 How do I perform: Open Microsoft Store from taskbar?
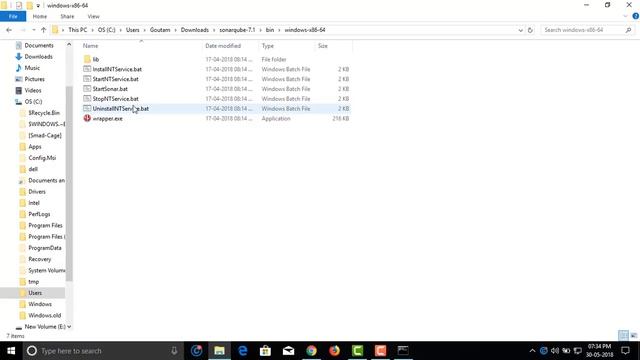(x=265, y=351)
